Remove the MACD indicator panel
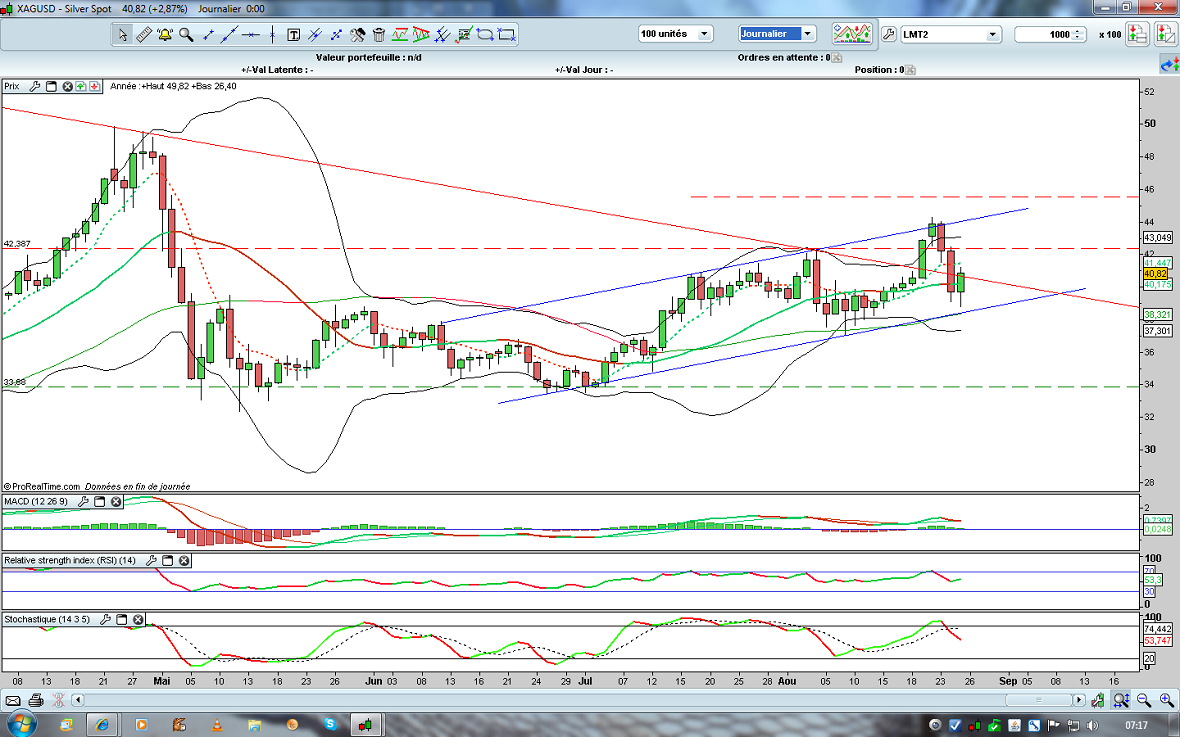 116,501
